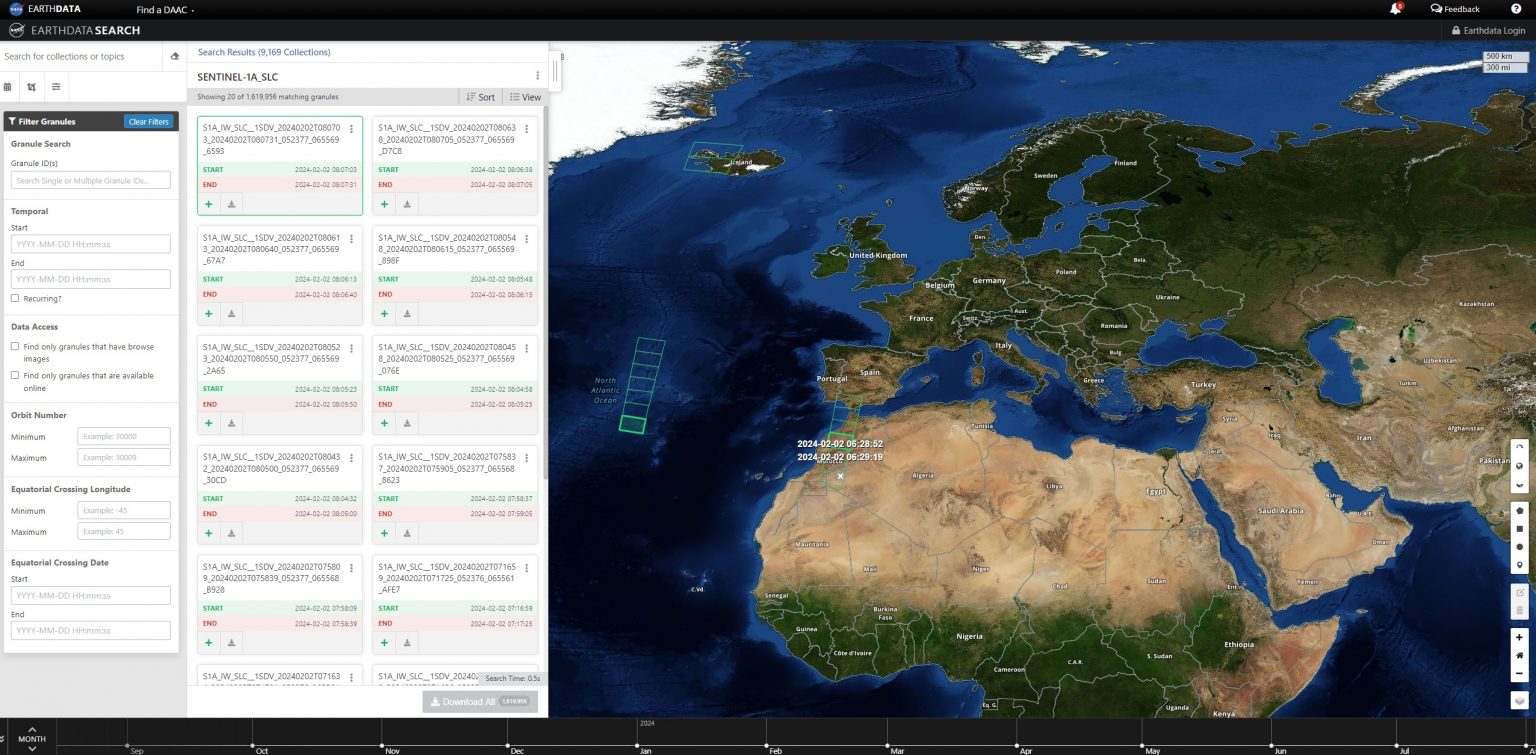Open the SENTINEL-1A_SLC options menu
Viewport: 1536px width, 755px height.
[537, 74]
